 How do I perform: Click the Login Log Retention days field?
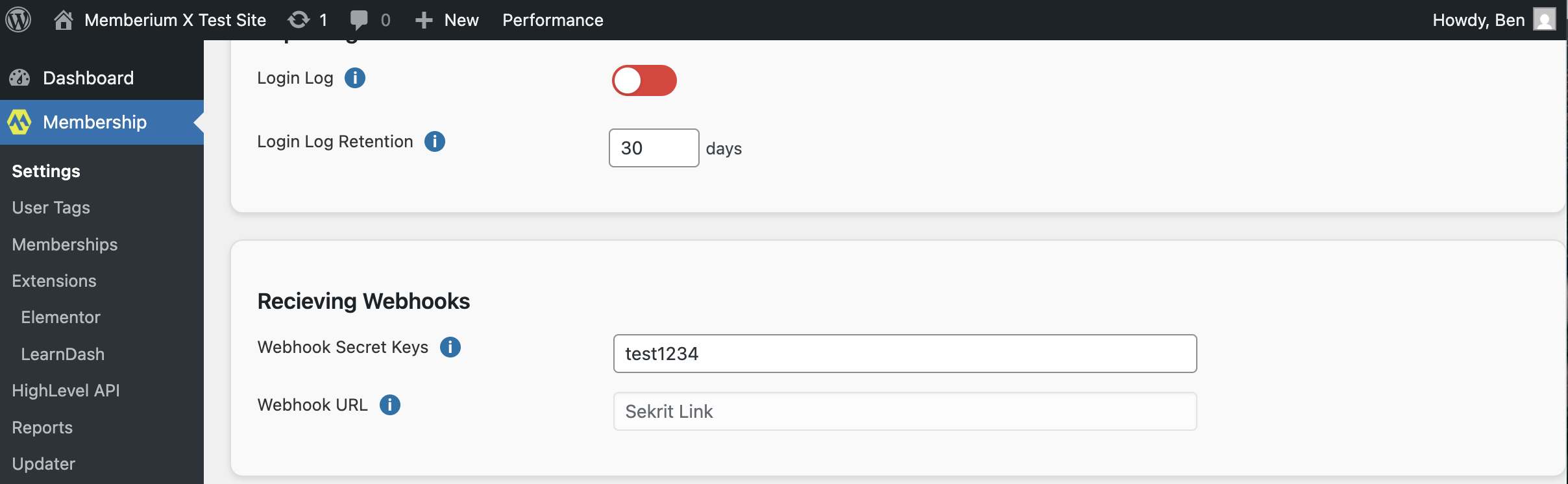[x=654, y=148]
